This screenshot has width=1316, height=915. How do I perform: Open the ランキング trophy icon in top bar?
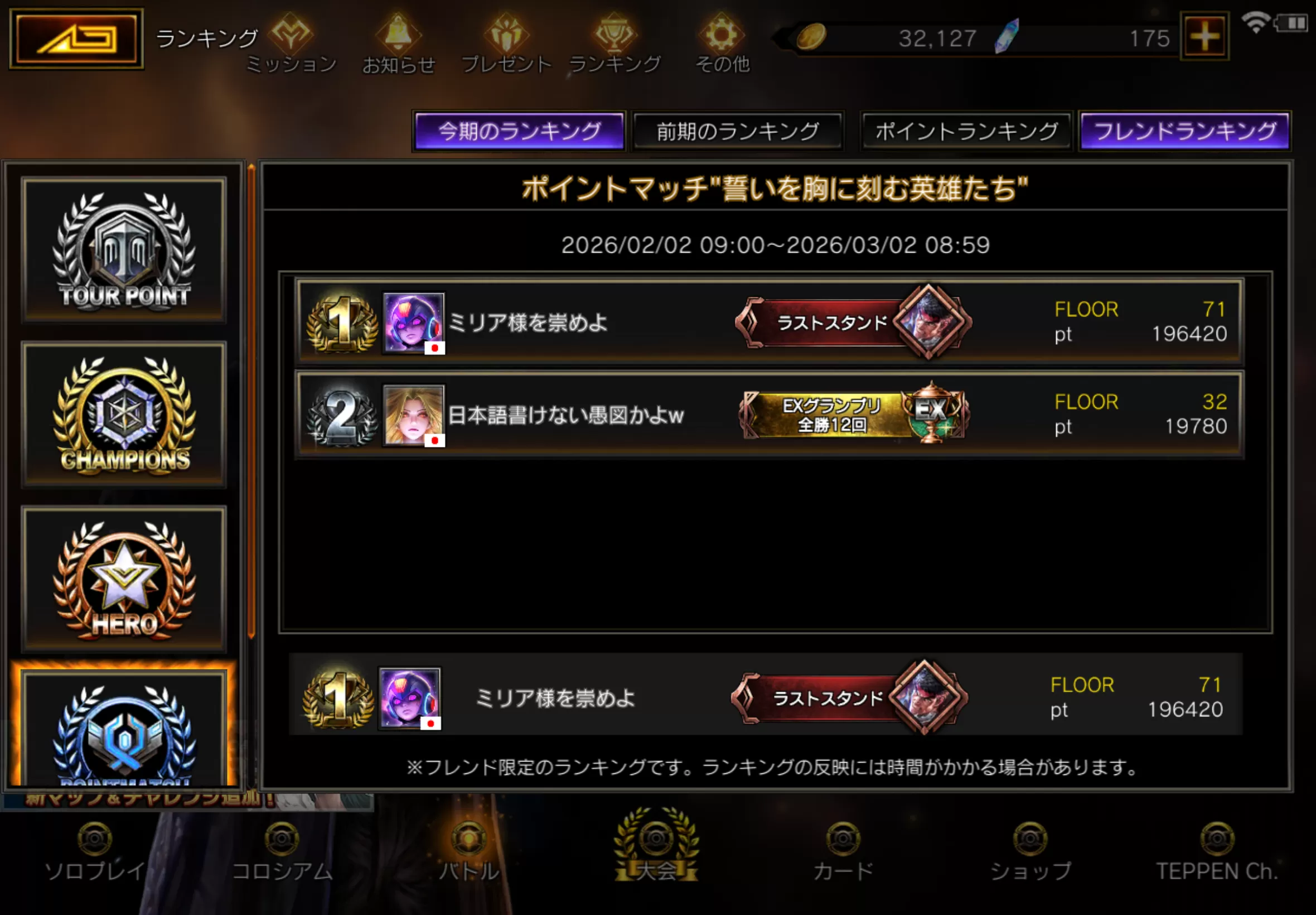point(615,45)
